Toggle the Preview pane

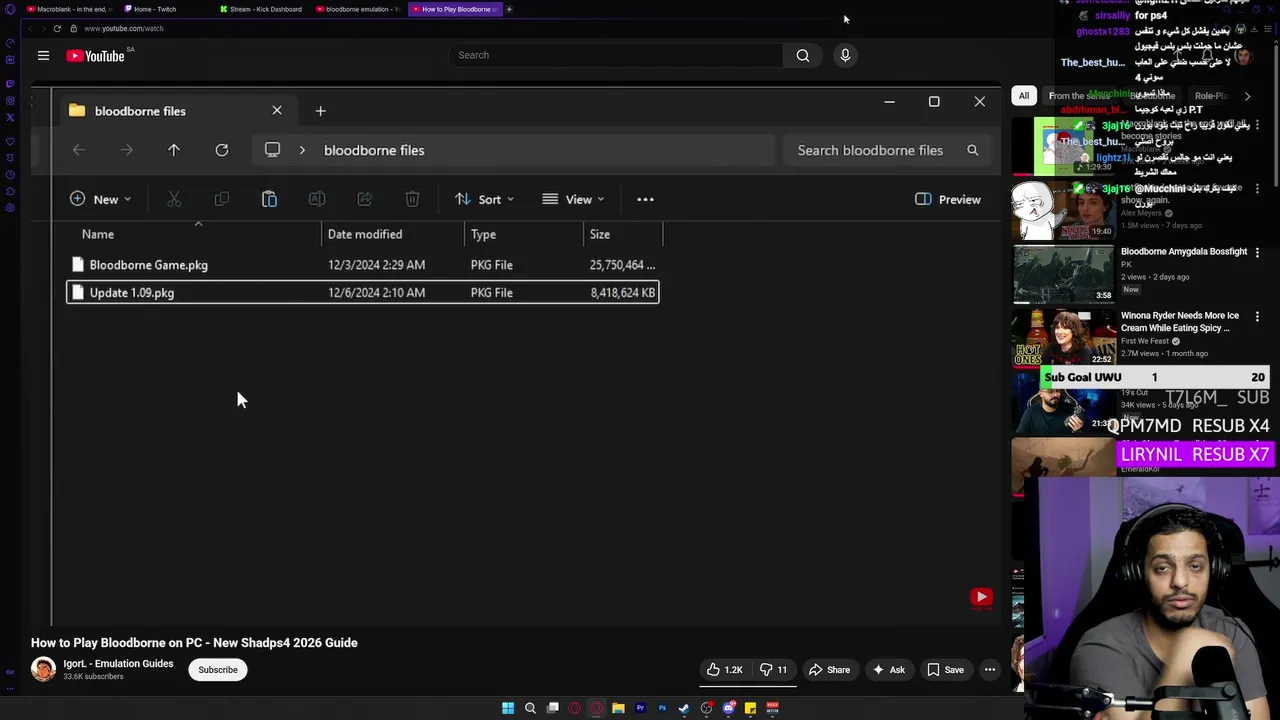pos(948,199)
